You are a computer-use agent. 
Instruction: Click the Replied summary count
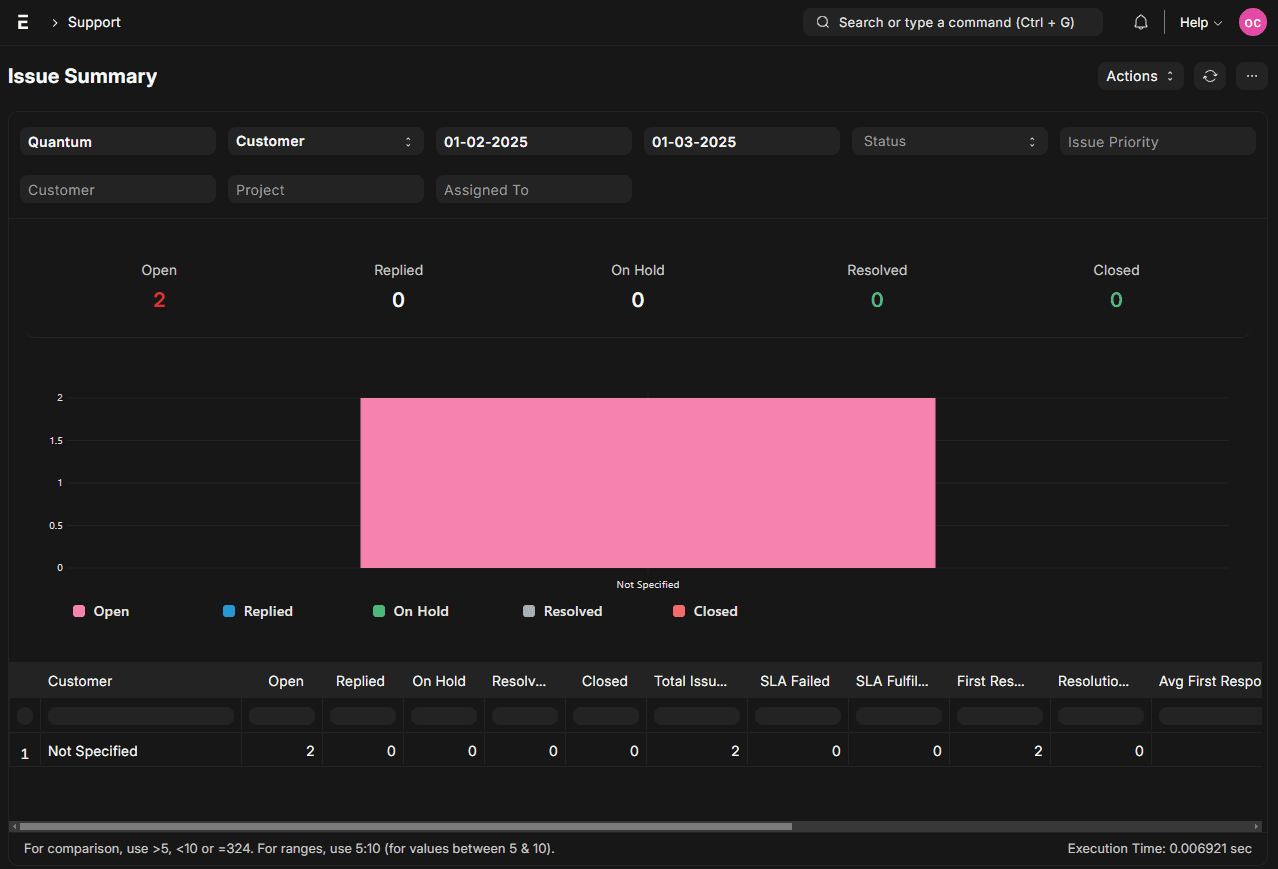398,300
